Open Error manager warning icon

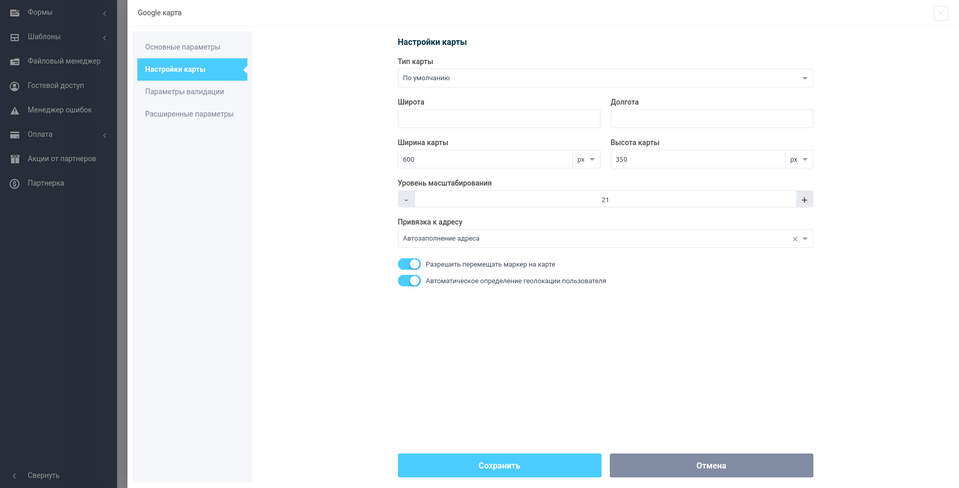pyautogui.click(x=15, y=110)
